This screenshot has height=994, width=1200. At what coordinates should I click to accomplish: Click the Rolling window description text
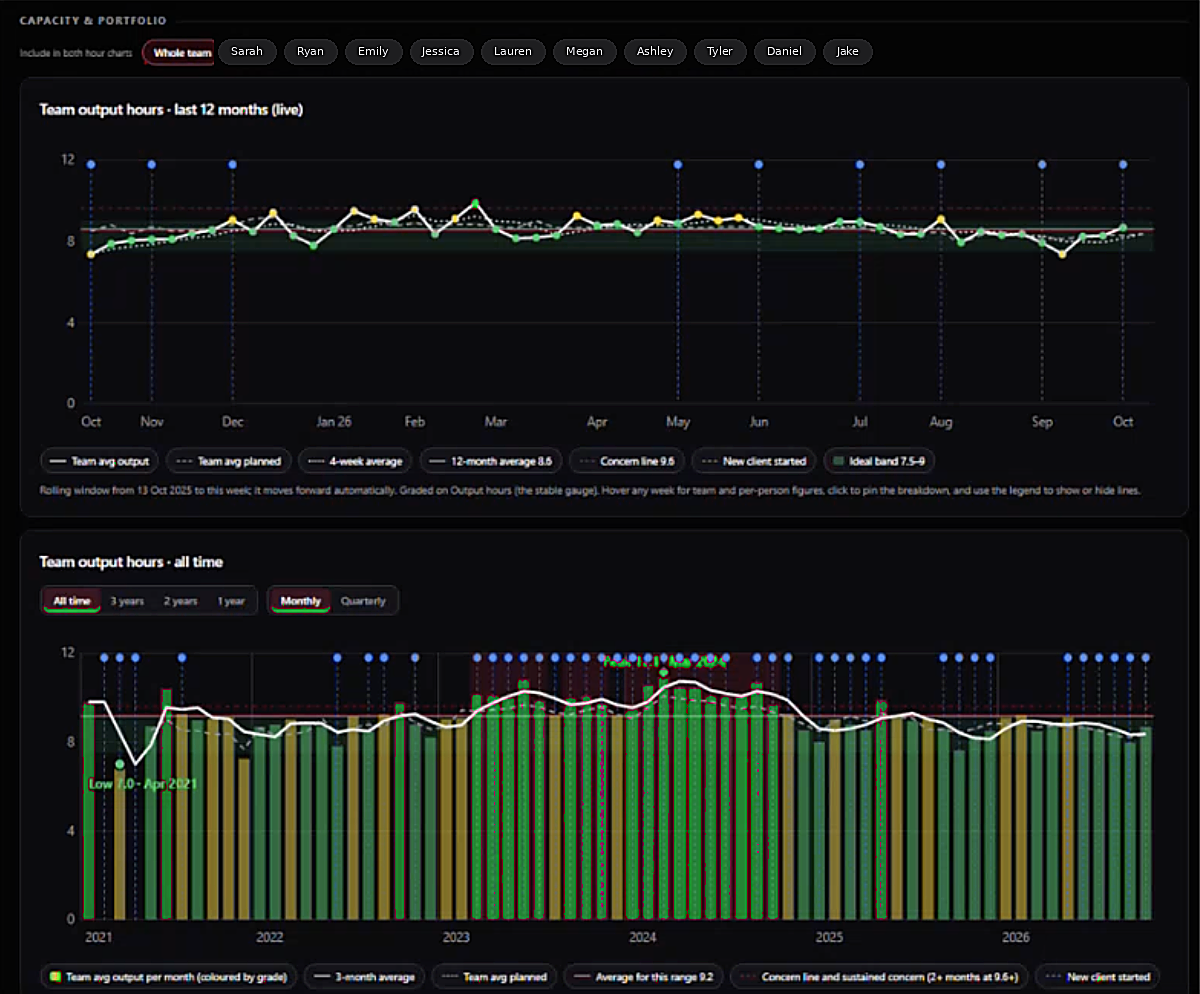click(589, 491)
